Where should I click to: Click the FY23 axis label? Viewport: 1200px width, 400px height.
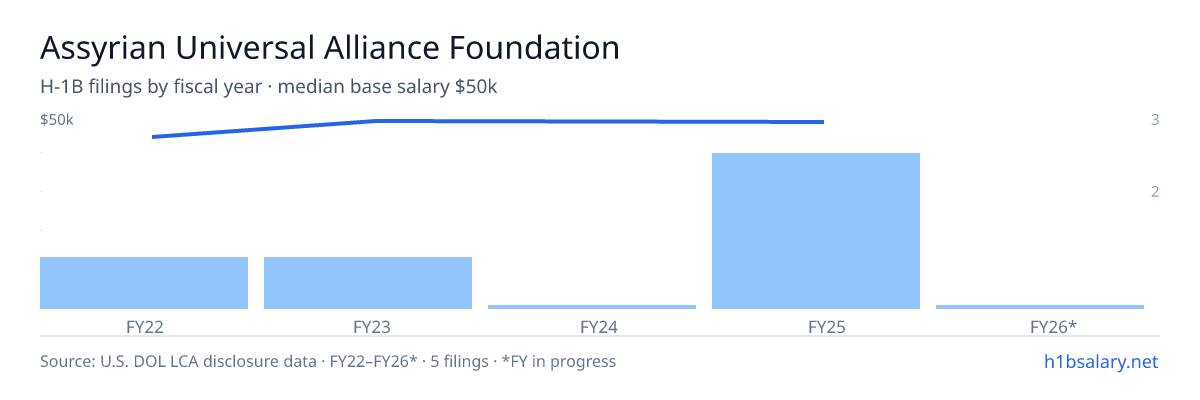point(368,326)
